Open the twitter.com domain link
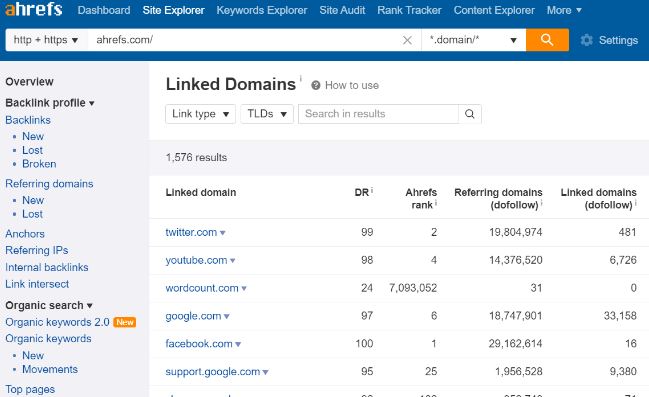649x397 pixels. tap(191, 232)
